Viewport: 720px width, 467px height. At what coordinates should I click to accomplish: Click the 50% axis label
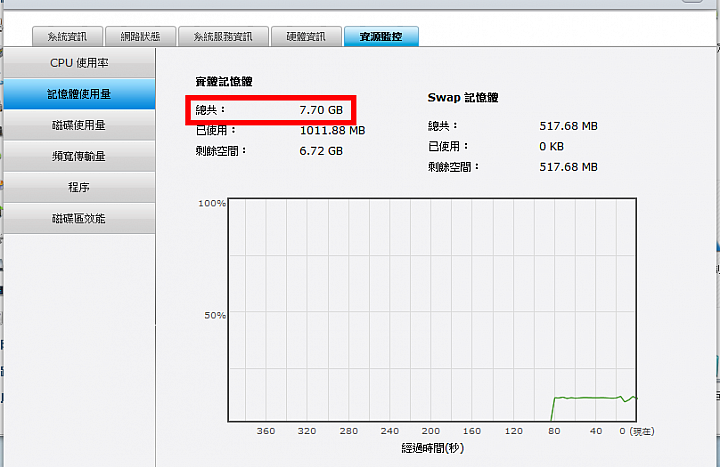tap(215, 315)
